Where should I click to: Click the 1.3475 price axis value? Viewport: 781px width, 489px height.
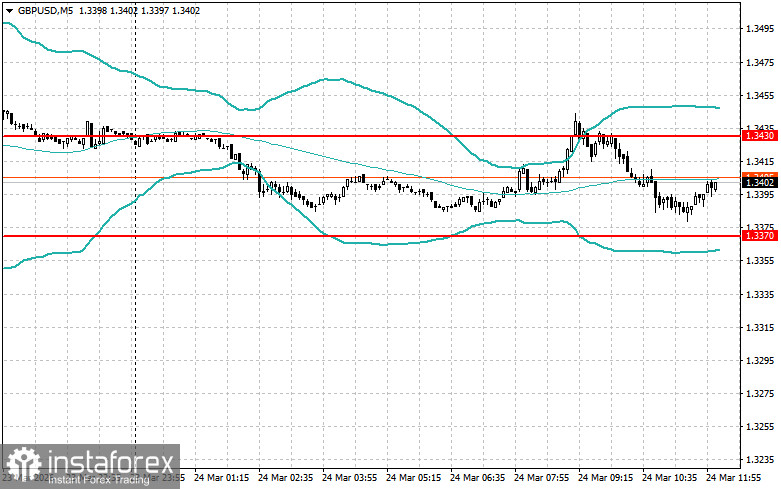760,62
